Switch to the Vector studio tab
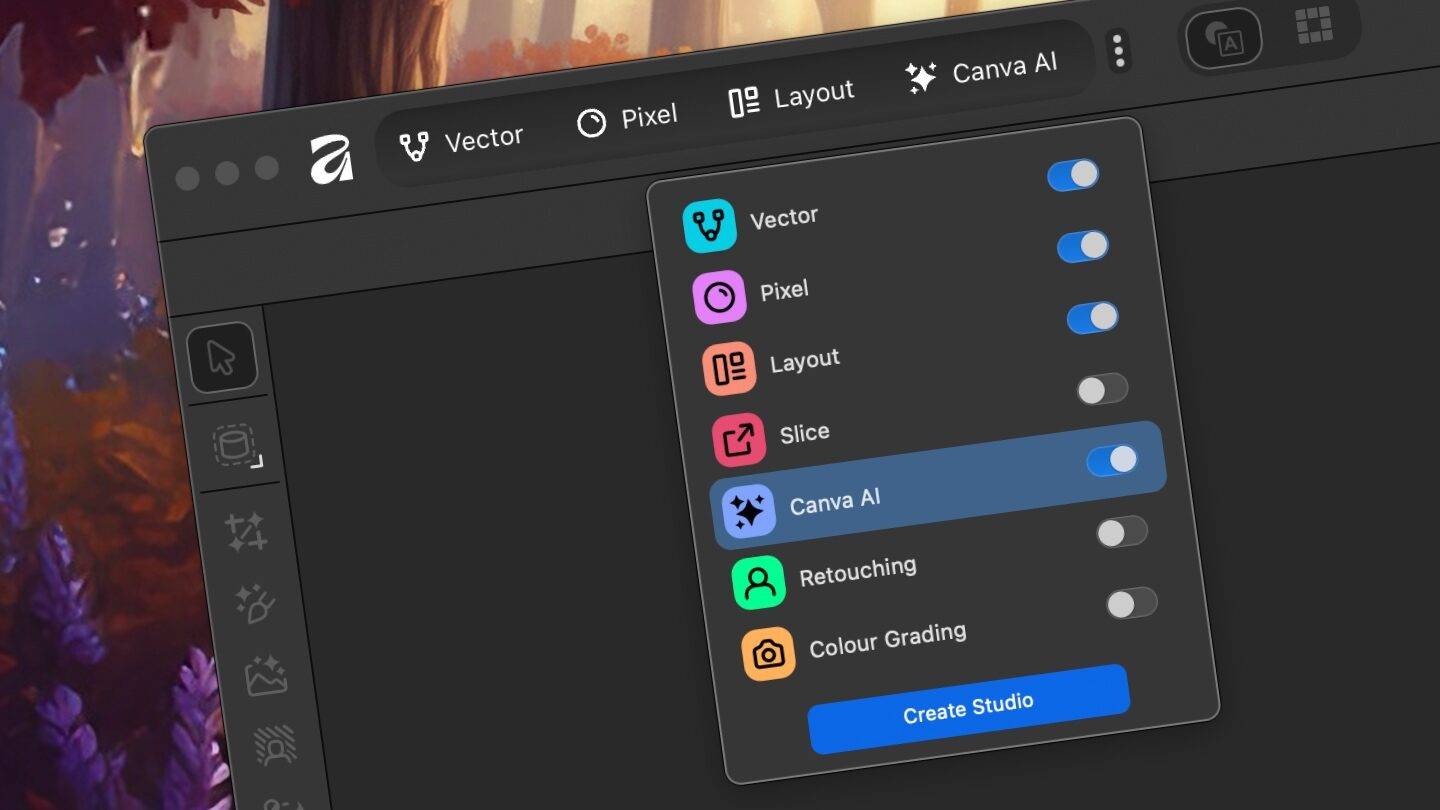The width and height of the screenshot is (1440, 810). click(461, 142)
